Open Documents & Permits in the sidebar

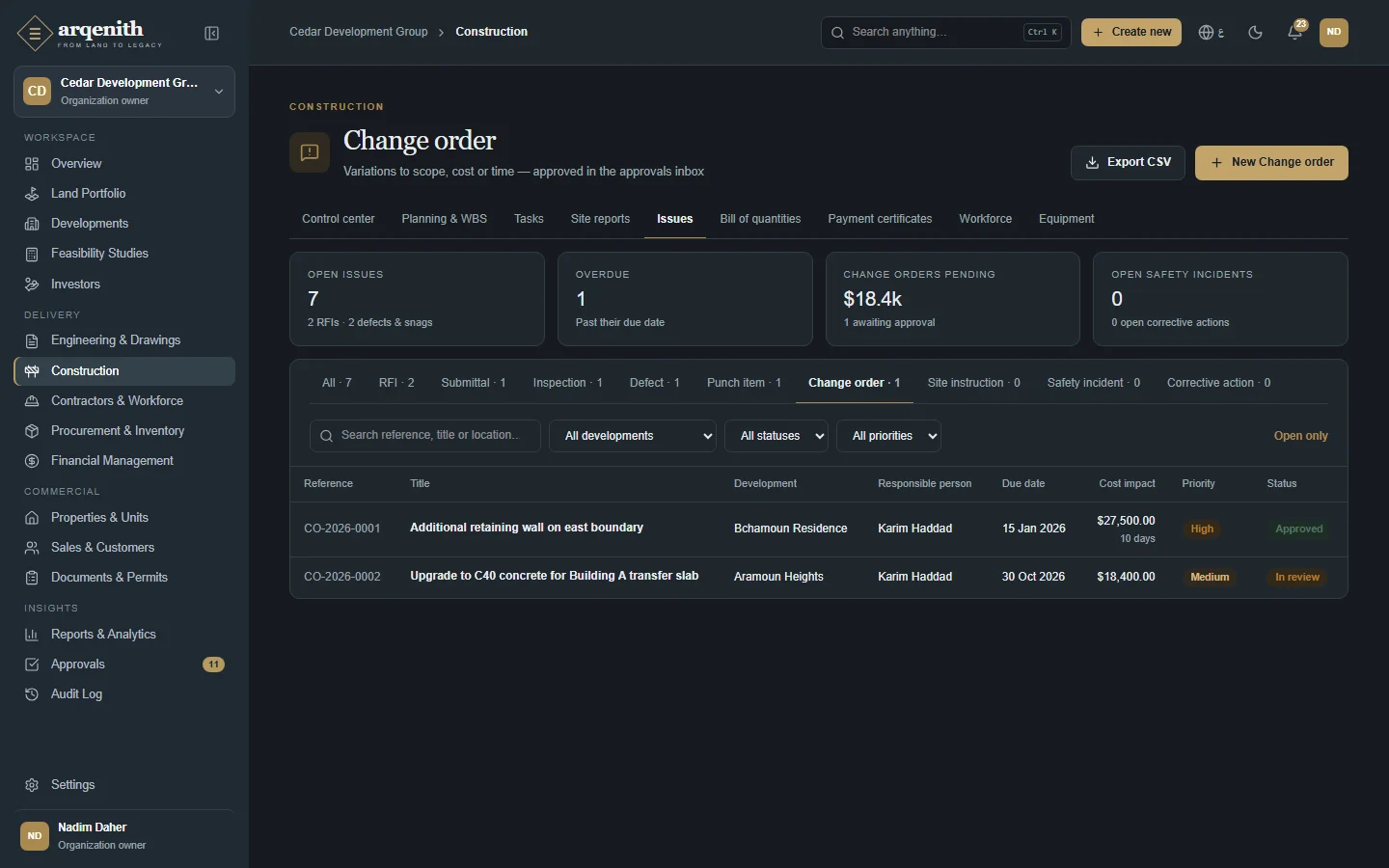124,578
